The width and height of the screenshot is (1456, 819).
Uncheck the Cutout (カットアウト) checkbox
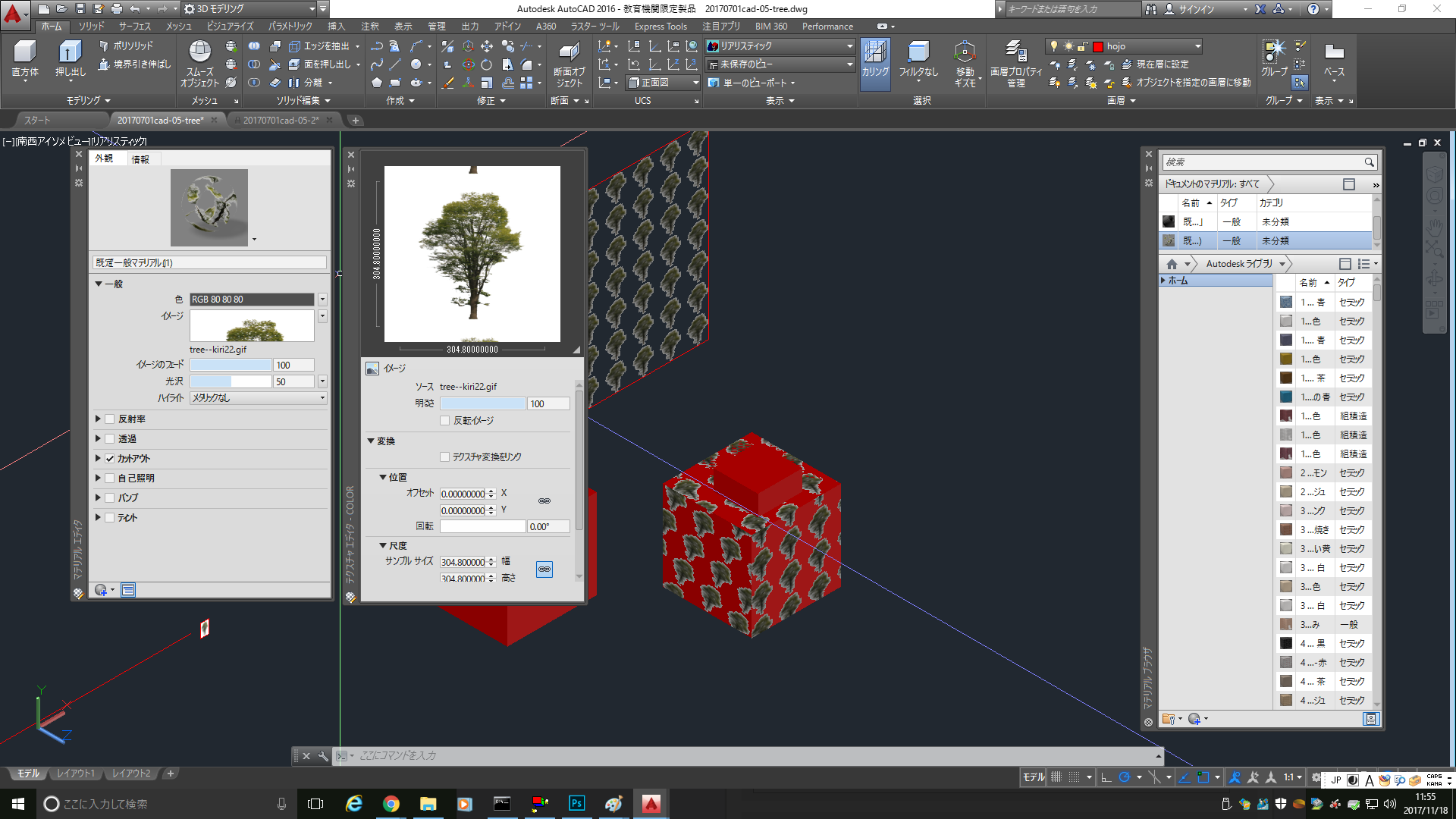tap(110, 459)
